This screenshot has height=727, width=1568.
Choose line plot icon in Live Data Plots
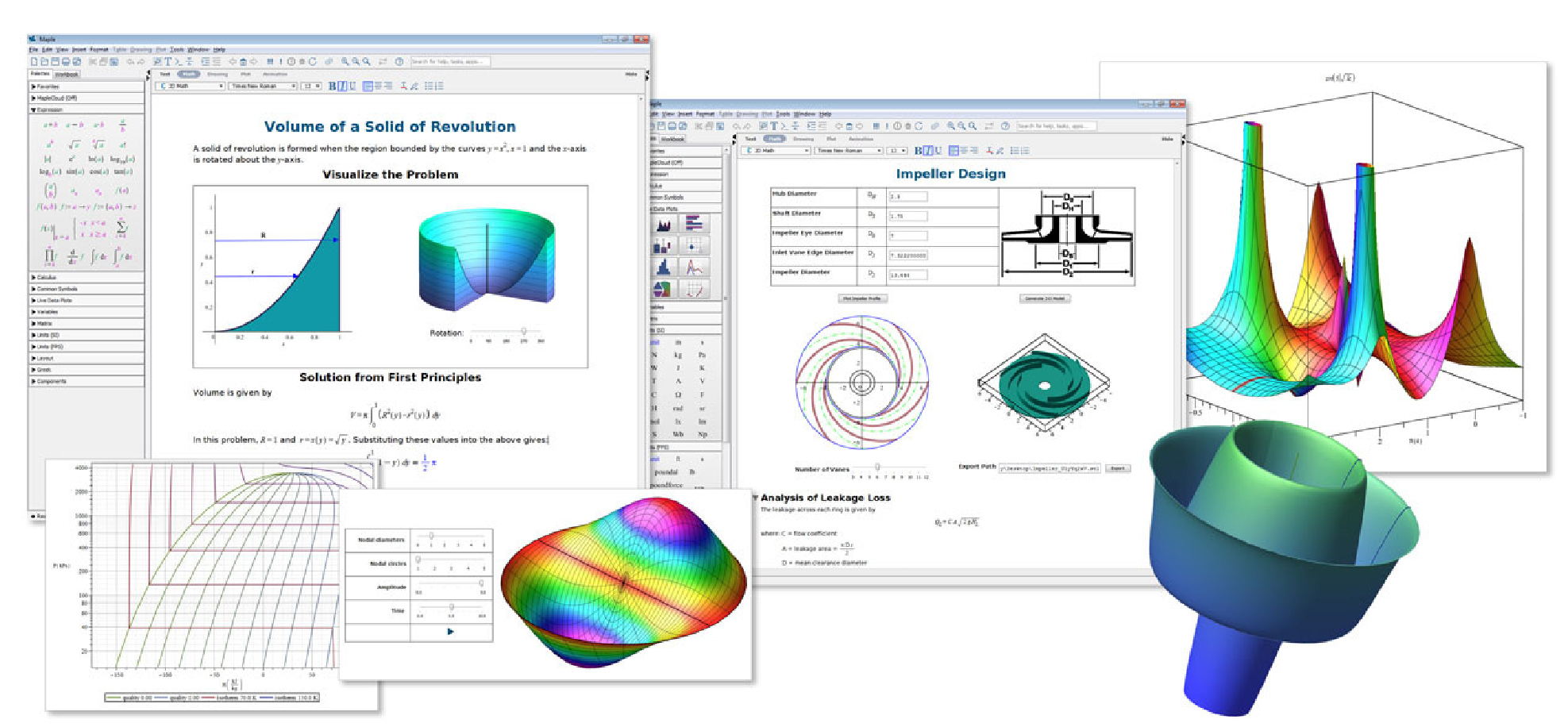[x=694, y=267]
